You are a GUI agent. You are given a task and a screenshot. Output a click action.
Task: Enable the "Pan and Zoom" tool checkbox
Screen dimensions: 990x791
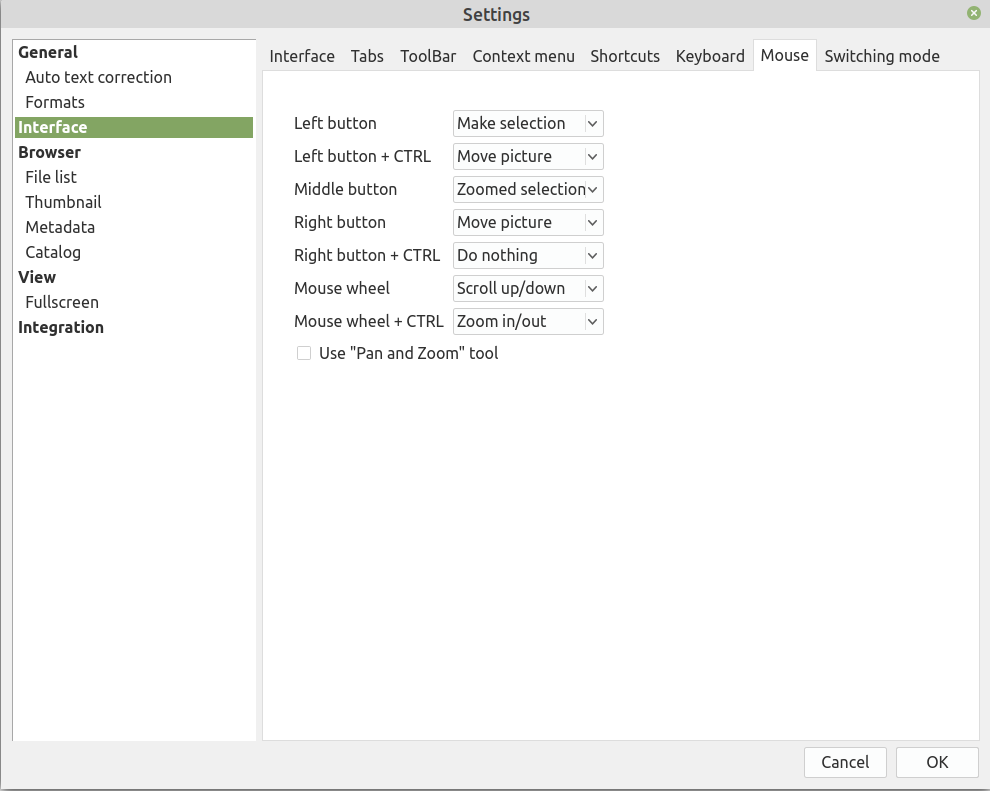pyautogui.click(x=304, y=353)
